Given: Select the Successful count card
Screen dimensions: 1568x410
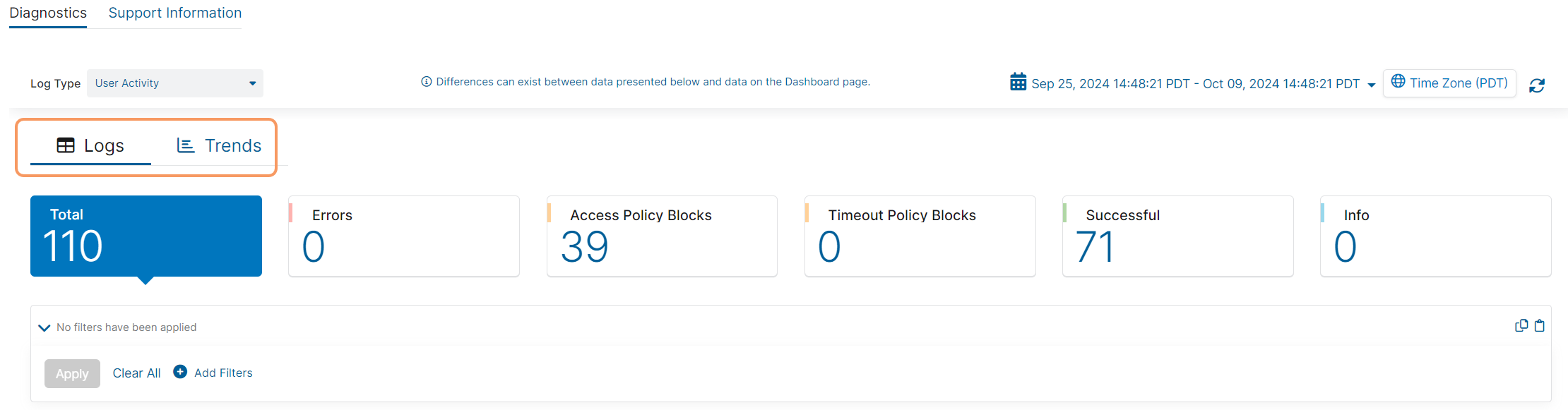Looking at the screenshot, I should point(1177,236).
